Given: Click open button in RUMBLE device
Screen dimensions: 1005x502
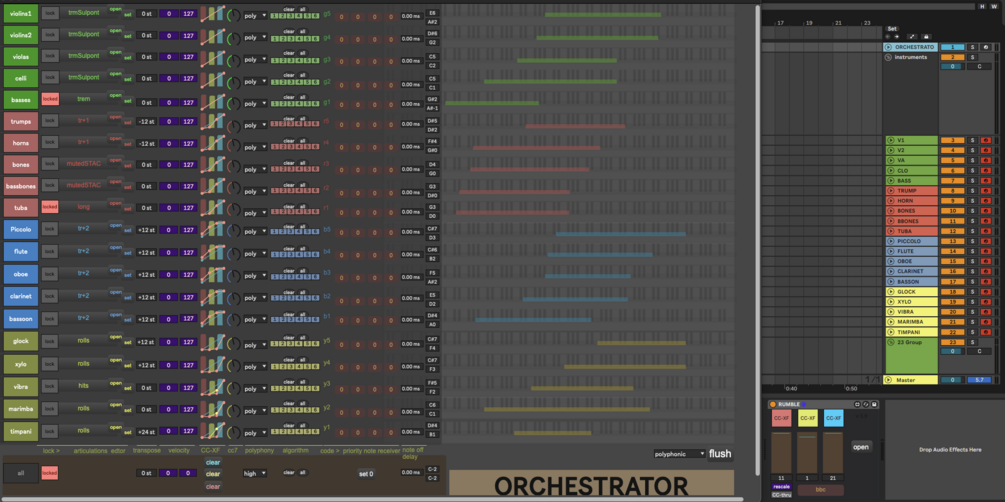Looking at the screenshot, I should [x=861, y=447].
